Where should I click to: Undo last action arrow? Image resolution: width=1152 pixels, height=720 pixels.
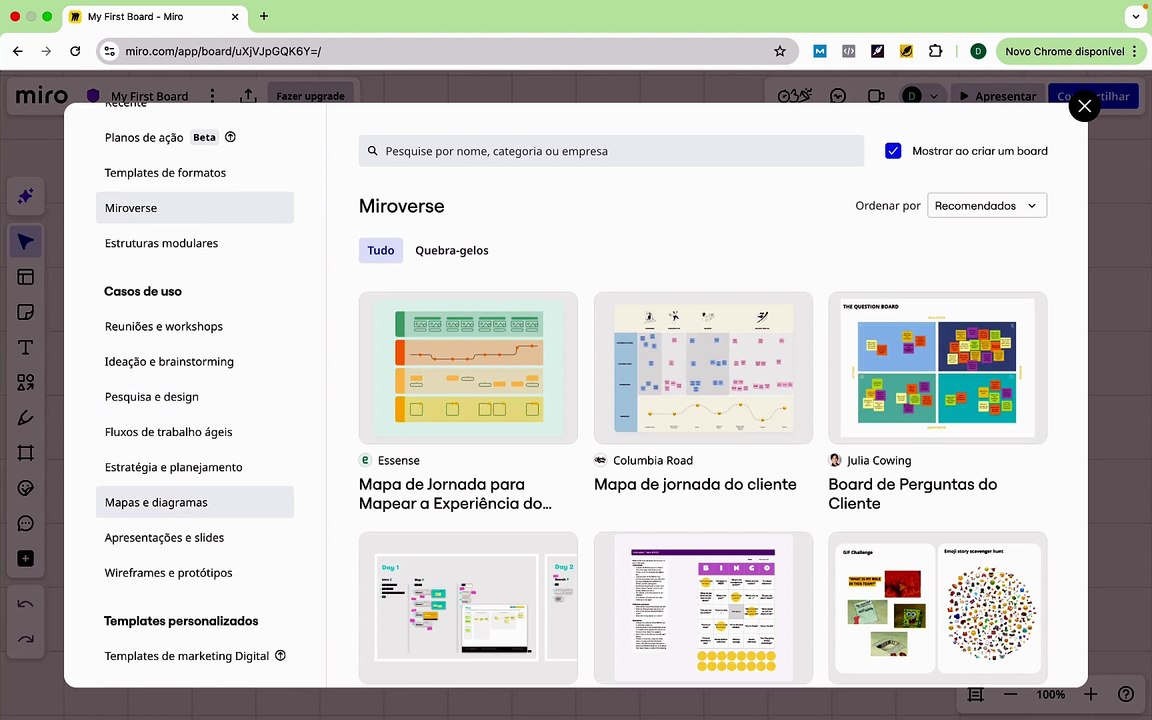click(x=26, y=604)
